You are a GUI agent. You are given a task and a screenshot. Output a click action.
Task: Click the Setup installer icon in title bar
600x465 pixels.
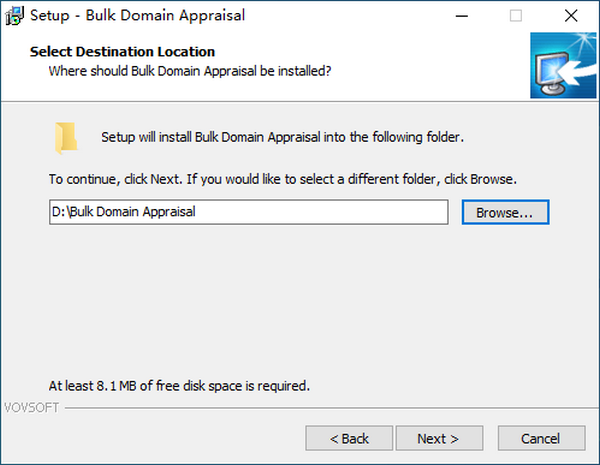click(16, 16)
